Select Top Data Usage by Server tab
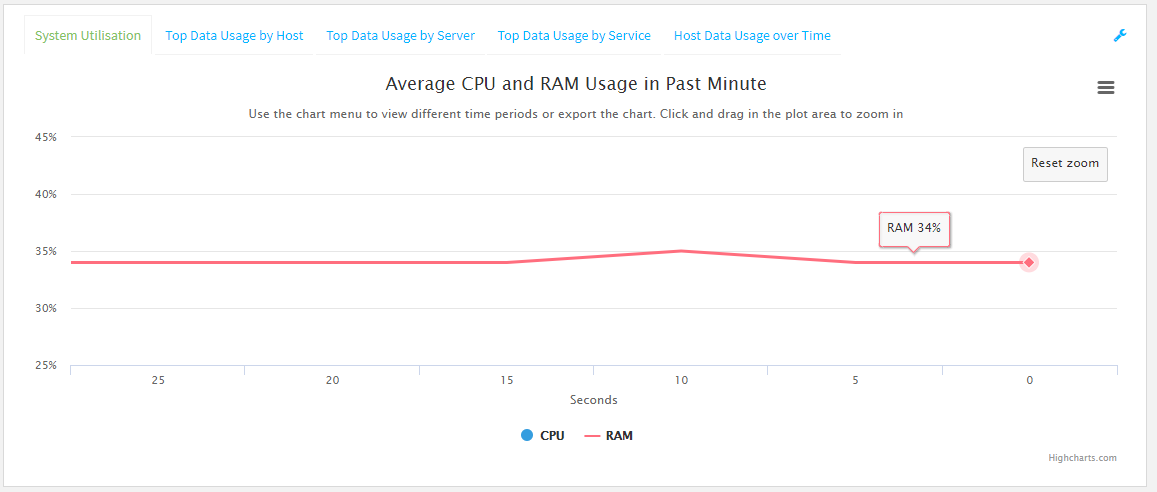This screenshot has height=492, width=1157. 400,36
